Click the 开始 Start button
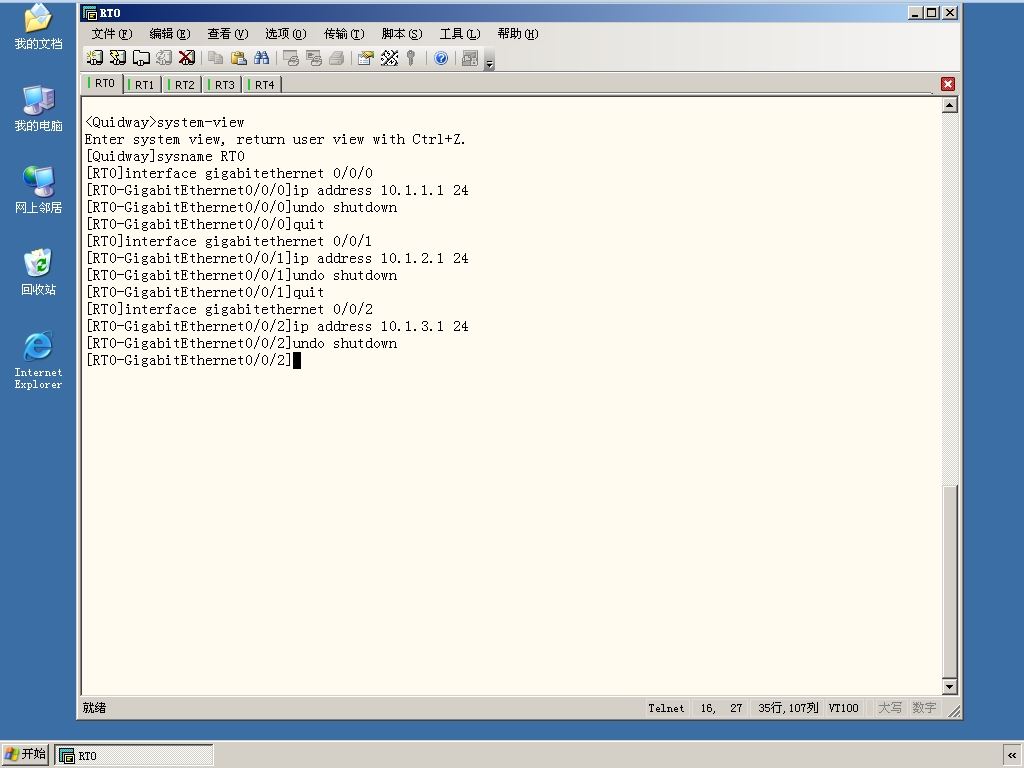 tap(25, 755)
